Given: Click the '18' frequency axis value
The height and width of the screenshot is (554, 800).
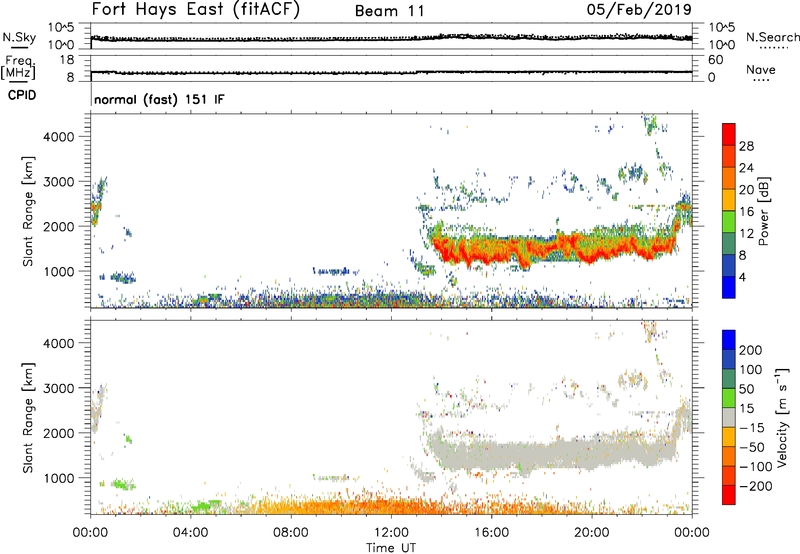Looking at the screenshot, I should click(x=67, y=60).
